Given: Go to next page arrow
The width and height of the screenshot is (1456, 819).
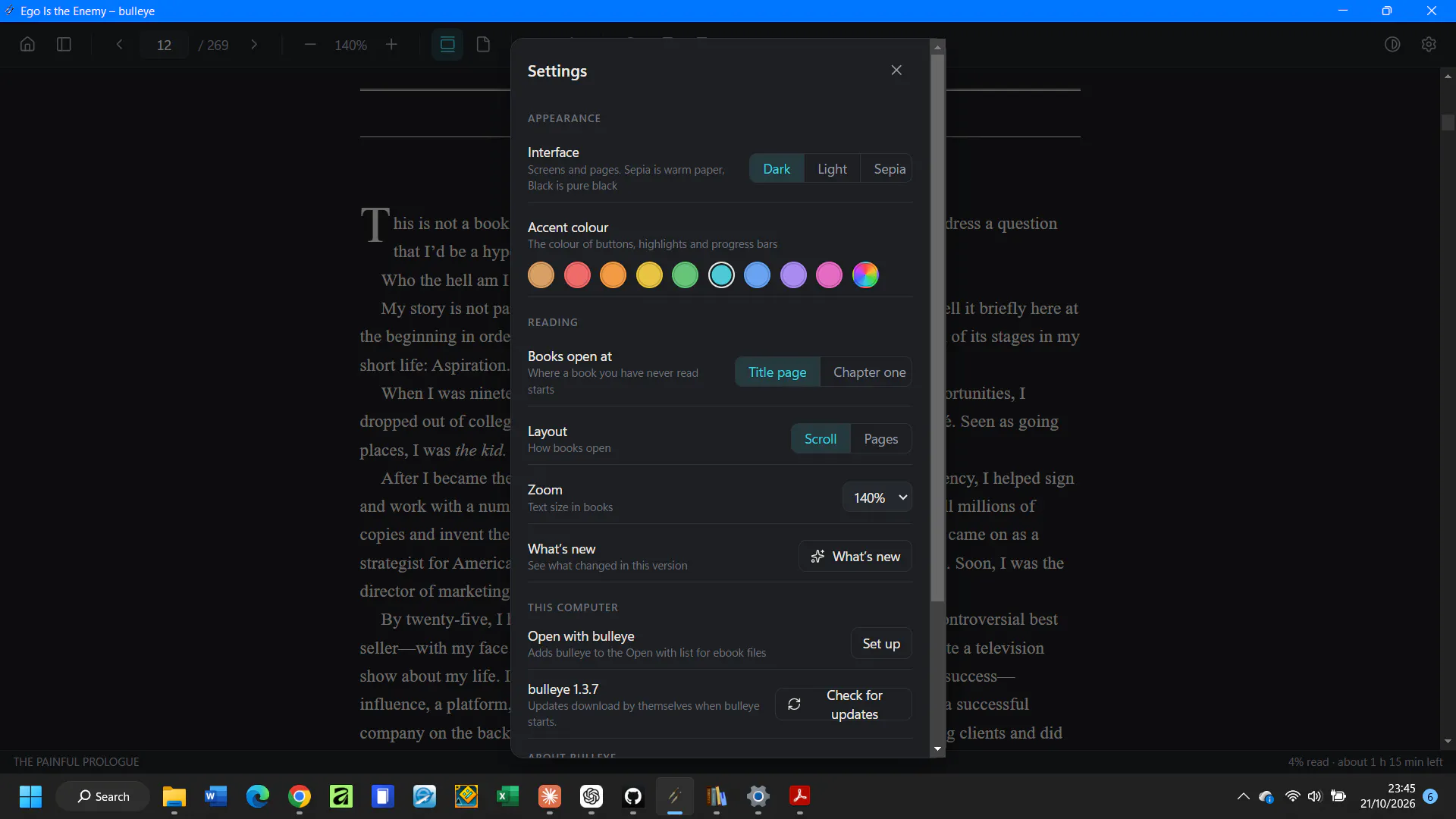Looking at the screenshot, I should click(x=254, y=45).
